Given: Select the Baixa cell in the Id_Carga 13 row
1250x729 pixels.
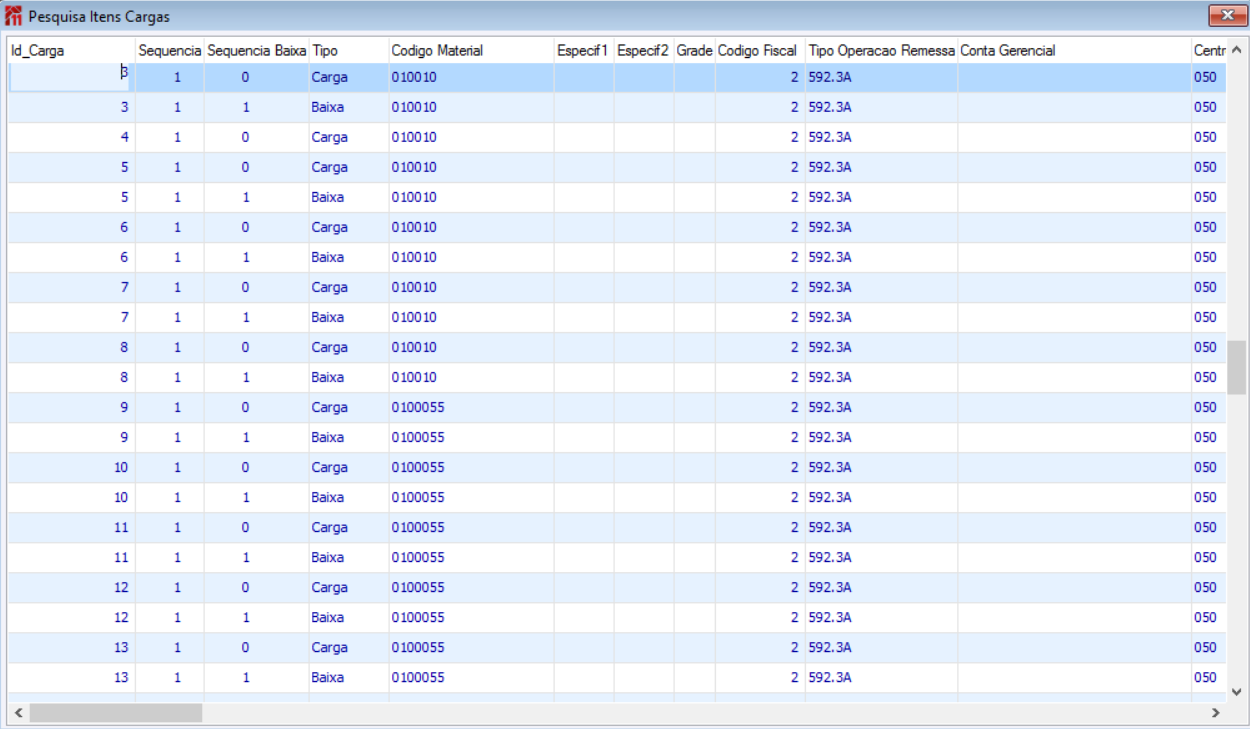Looking at the screenshot, I should 349,677.
